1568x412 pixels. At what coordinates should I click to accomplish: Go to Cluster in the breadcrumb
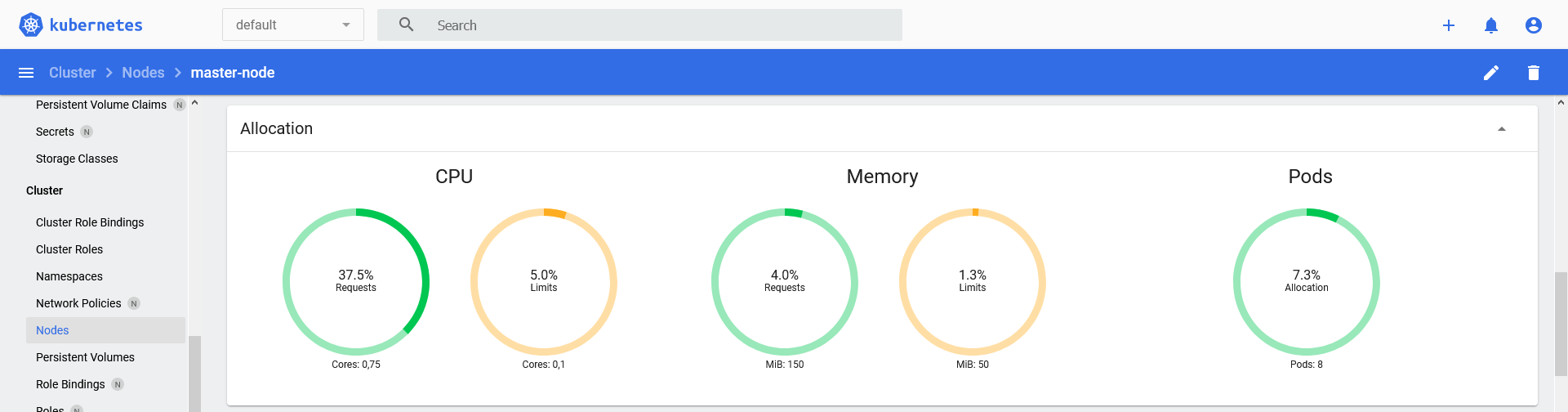click(72, 73)
